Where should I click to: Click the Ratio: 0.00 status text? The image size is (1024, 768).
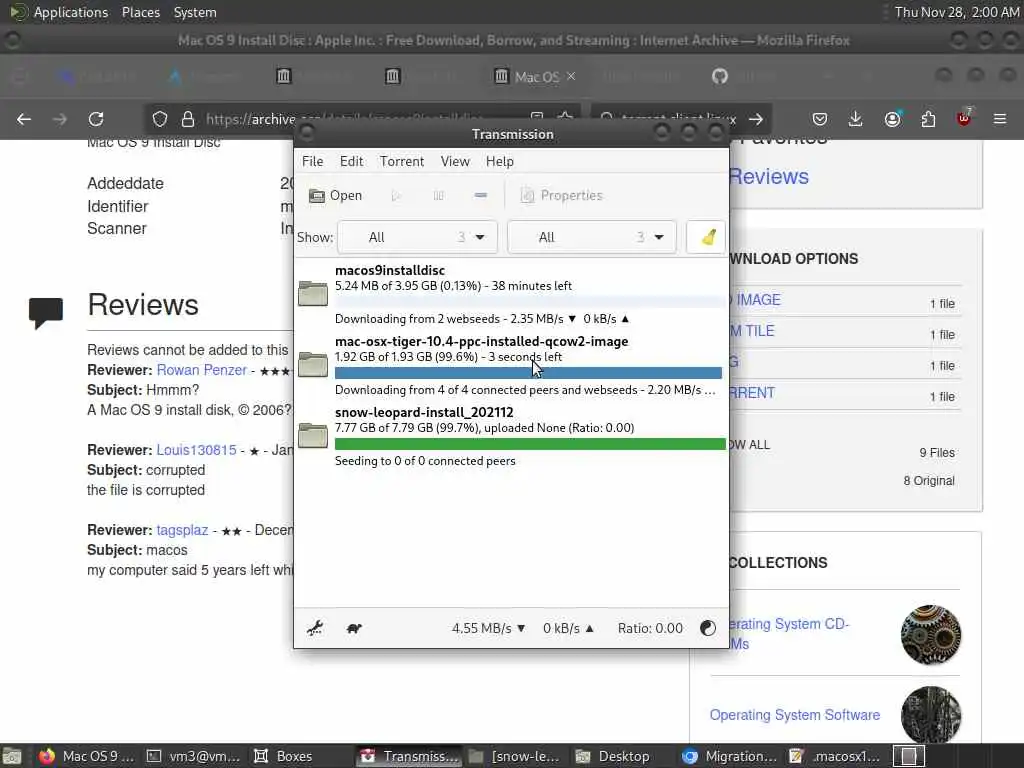click(x=650, y=628)
